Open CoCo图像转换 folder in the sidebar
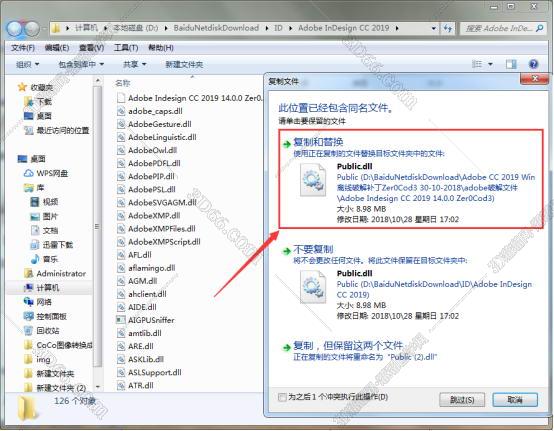554x431 pixels. pos(58,345)
